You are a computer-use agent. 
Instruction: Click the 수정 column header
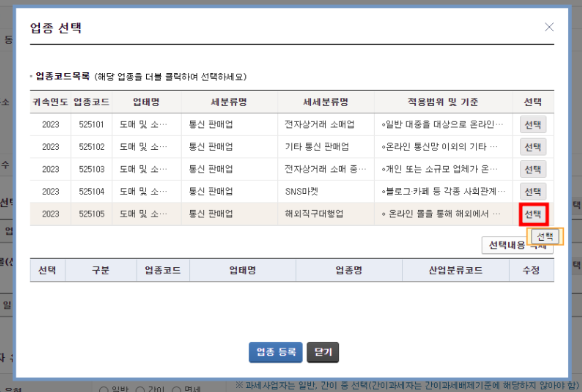(531, 270)
